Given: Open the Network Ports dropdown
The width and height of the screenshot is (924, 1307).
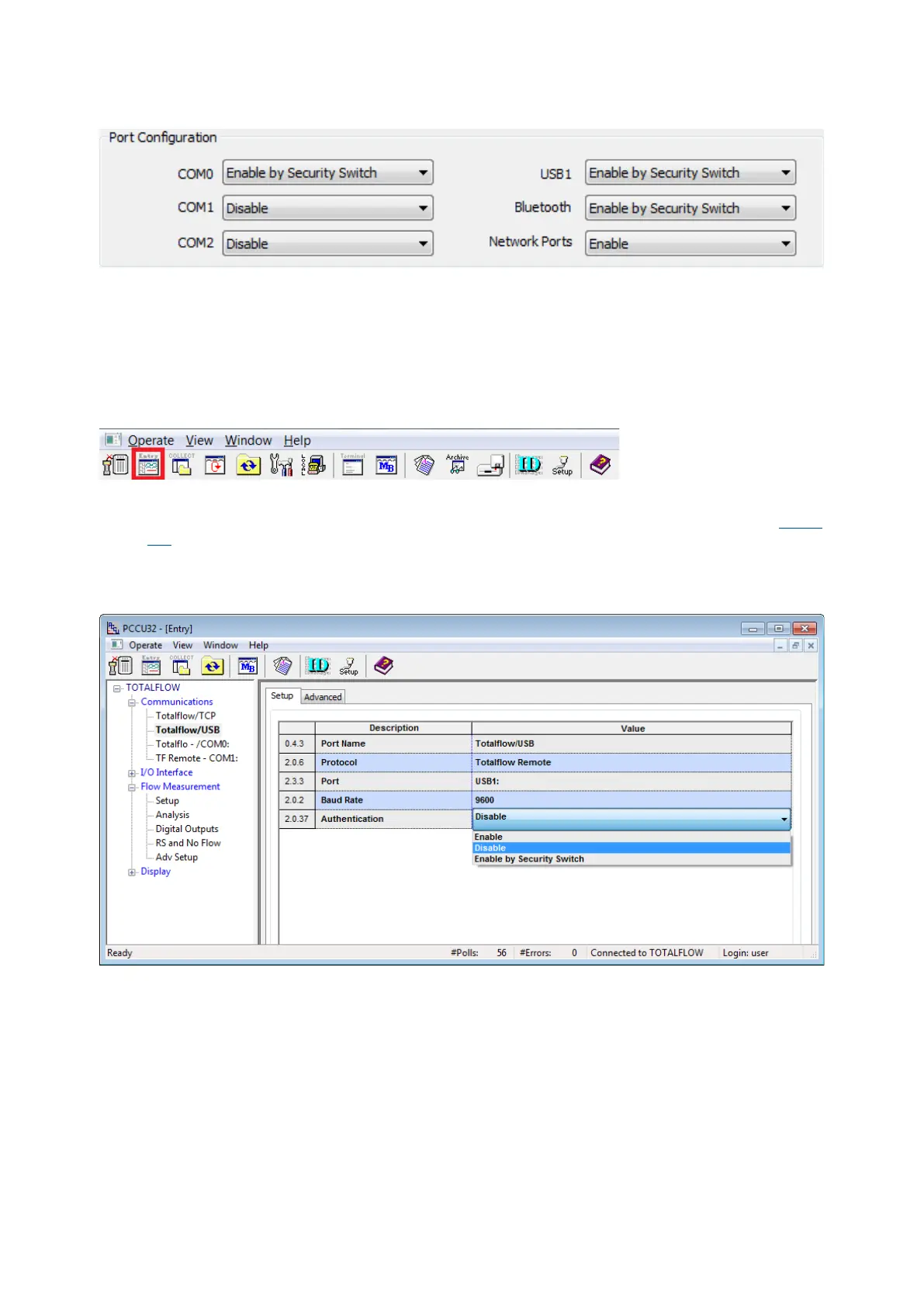Looking at the screenshot, I should click(x=690, y=244).
